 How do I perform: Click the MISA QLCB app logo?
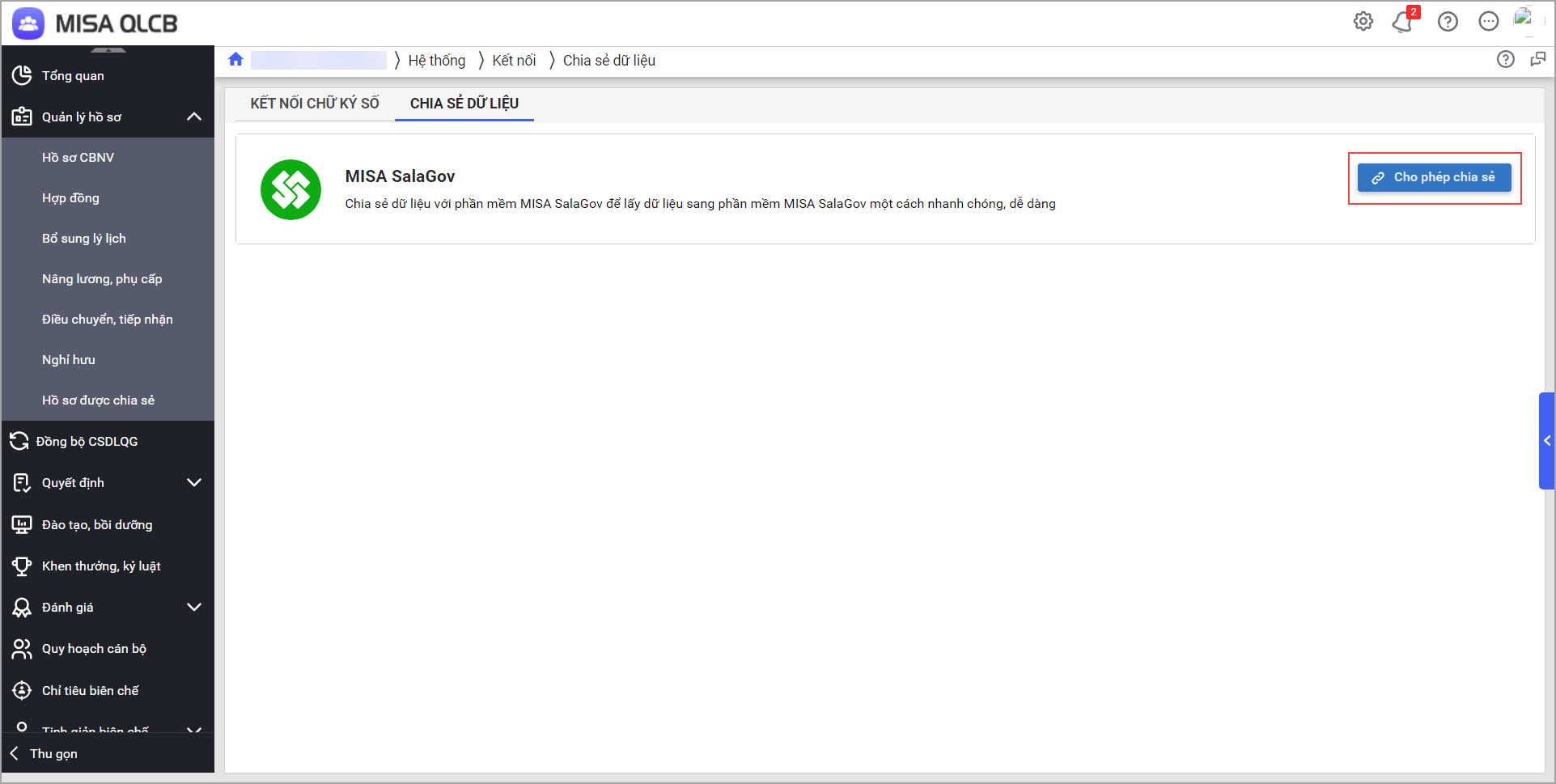click(x=28, y=23)
